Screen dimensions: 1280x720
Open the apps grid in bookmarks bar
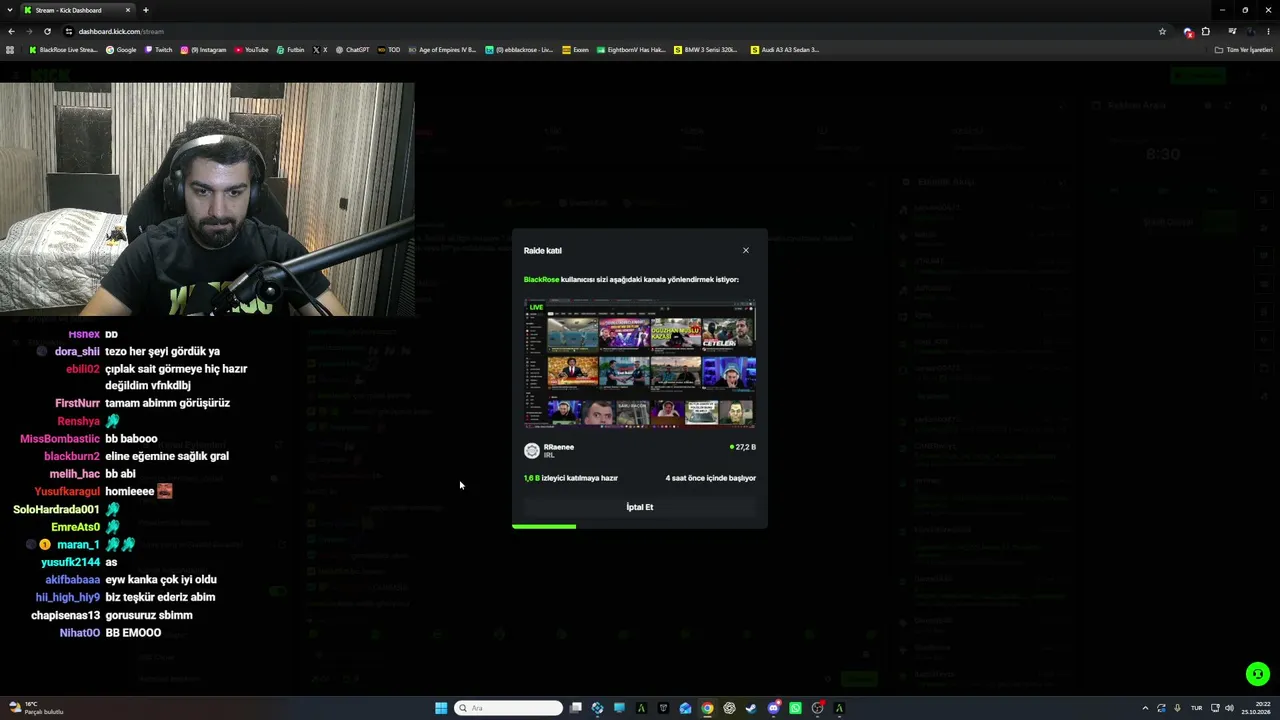tap(10, 49)
